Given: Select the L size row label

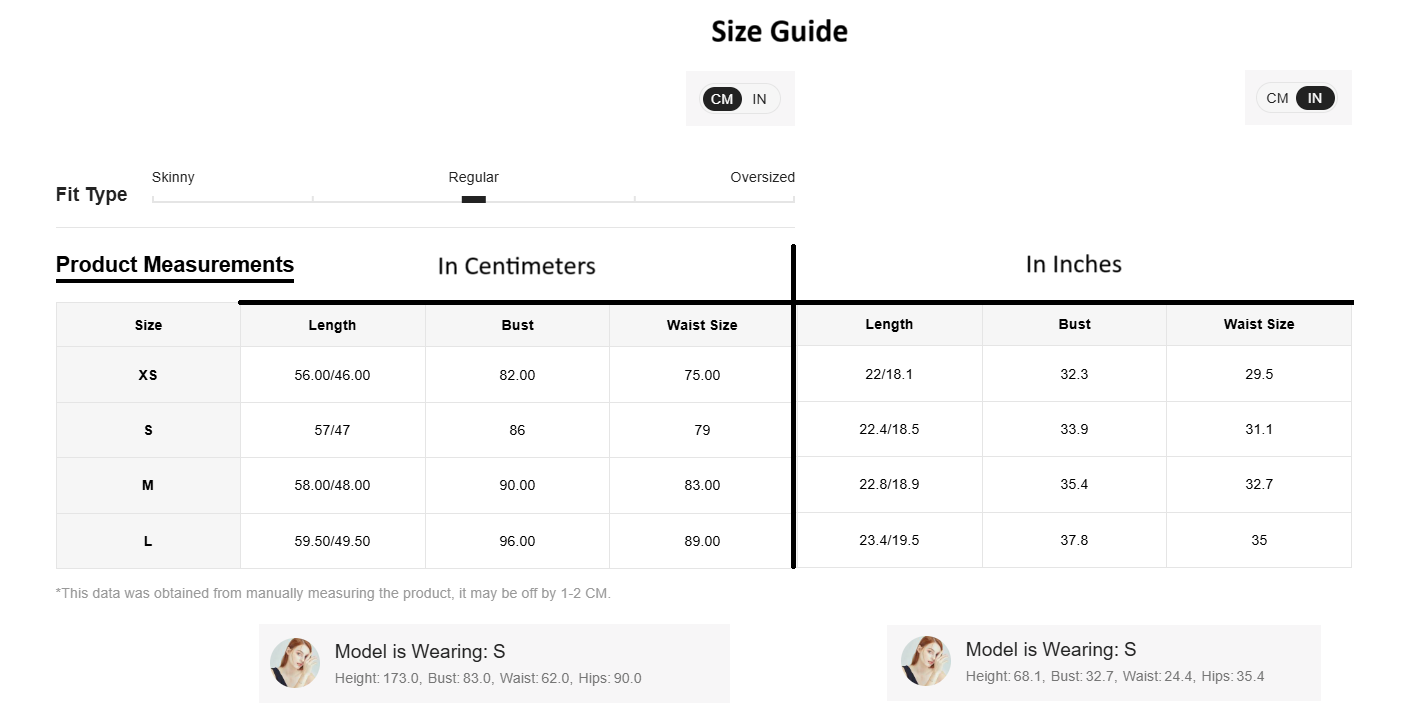Looking at the screenshot, I should click(x=148, y=541).
